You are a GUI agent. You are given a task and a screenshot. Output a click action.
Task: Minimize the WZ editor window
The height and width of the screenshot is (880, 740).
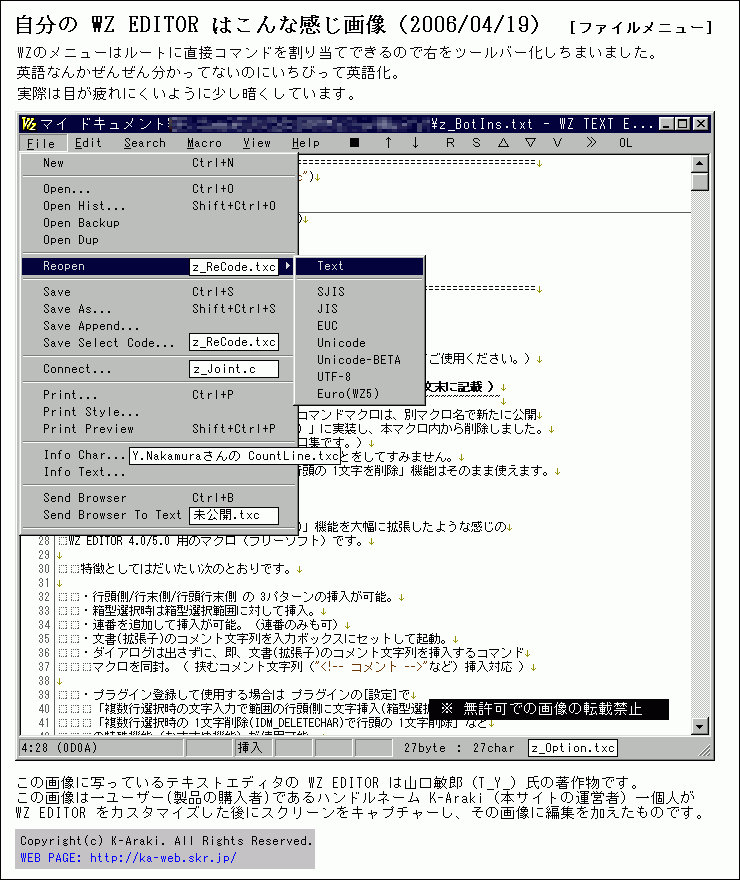tap(666, 123)
